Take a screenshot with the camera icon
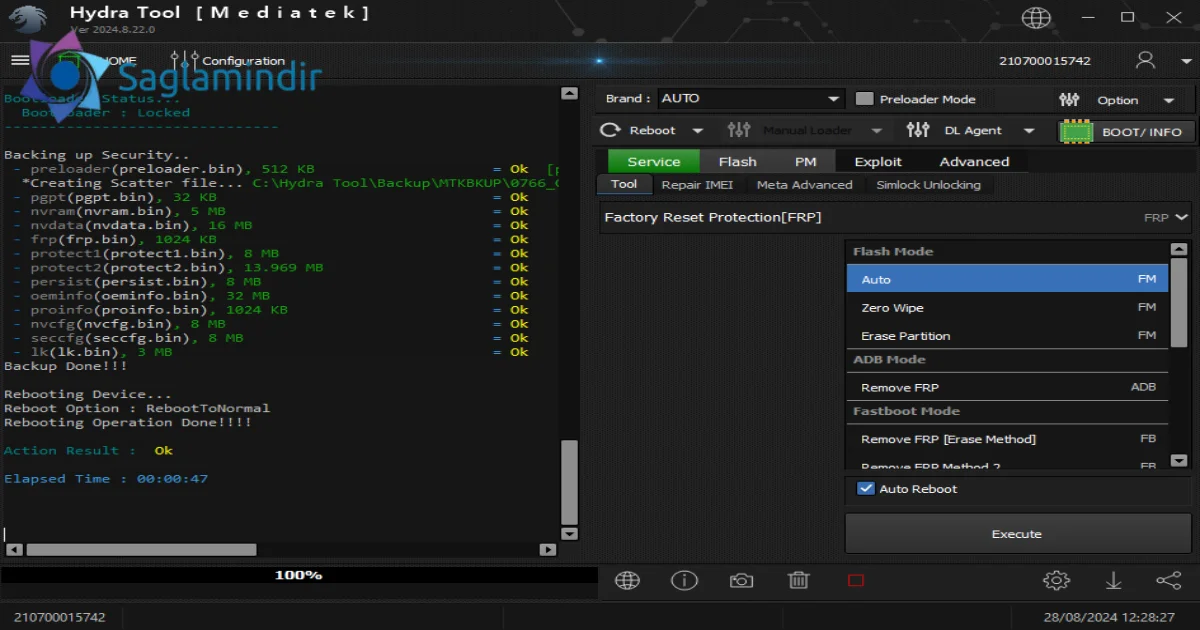 tap(741, 580)
